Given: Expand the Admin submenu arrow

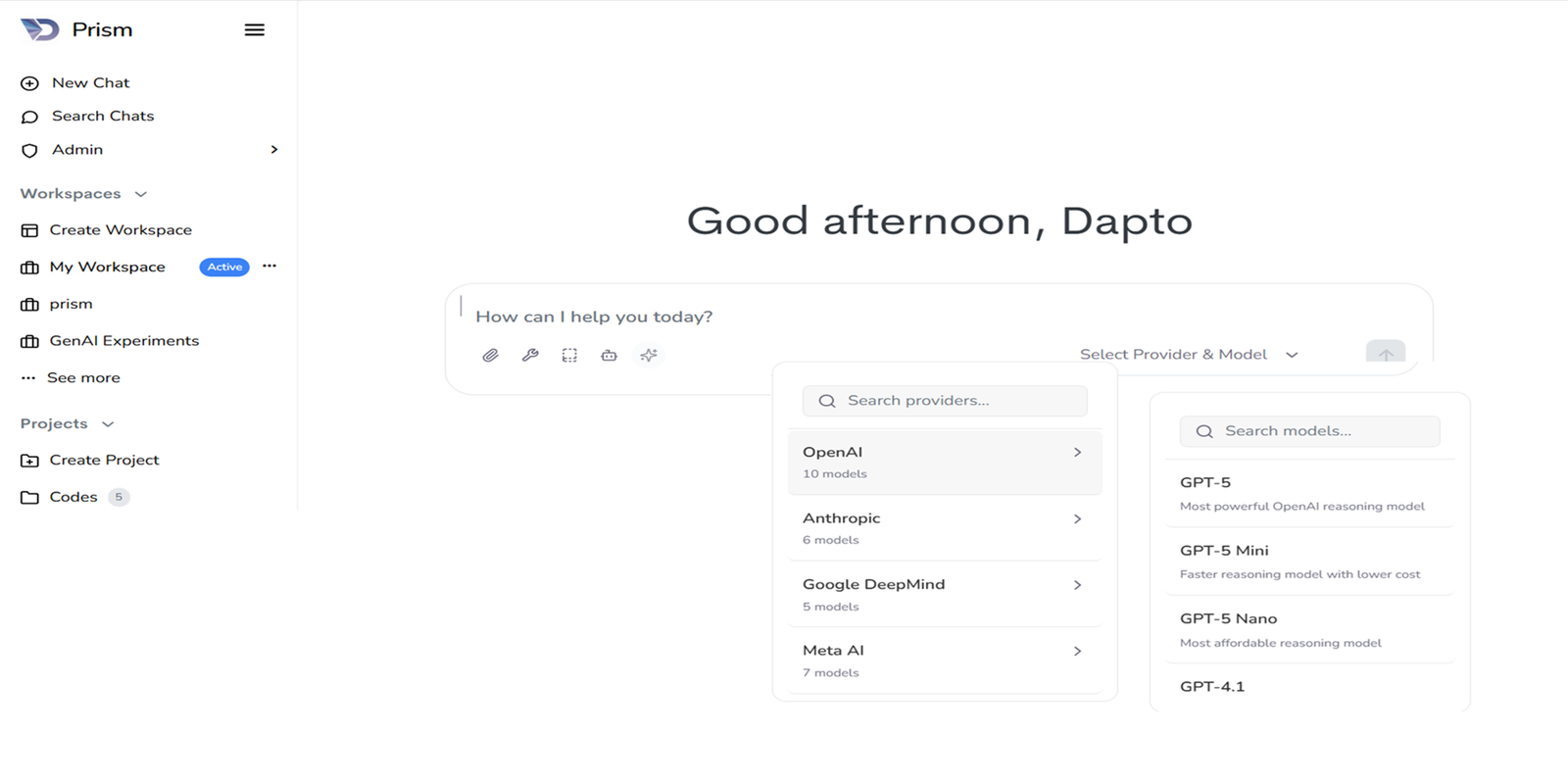Looking at the screenshot, I should 273,150.
